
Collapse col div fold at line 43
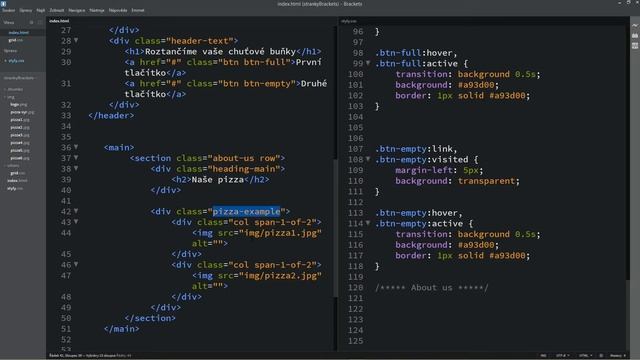(76, 222)
